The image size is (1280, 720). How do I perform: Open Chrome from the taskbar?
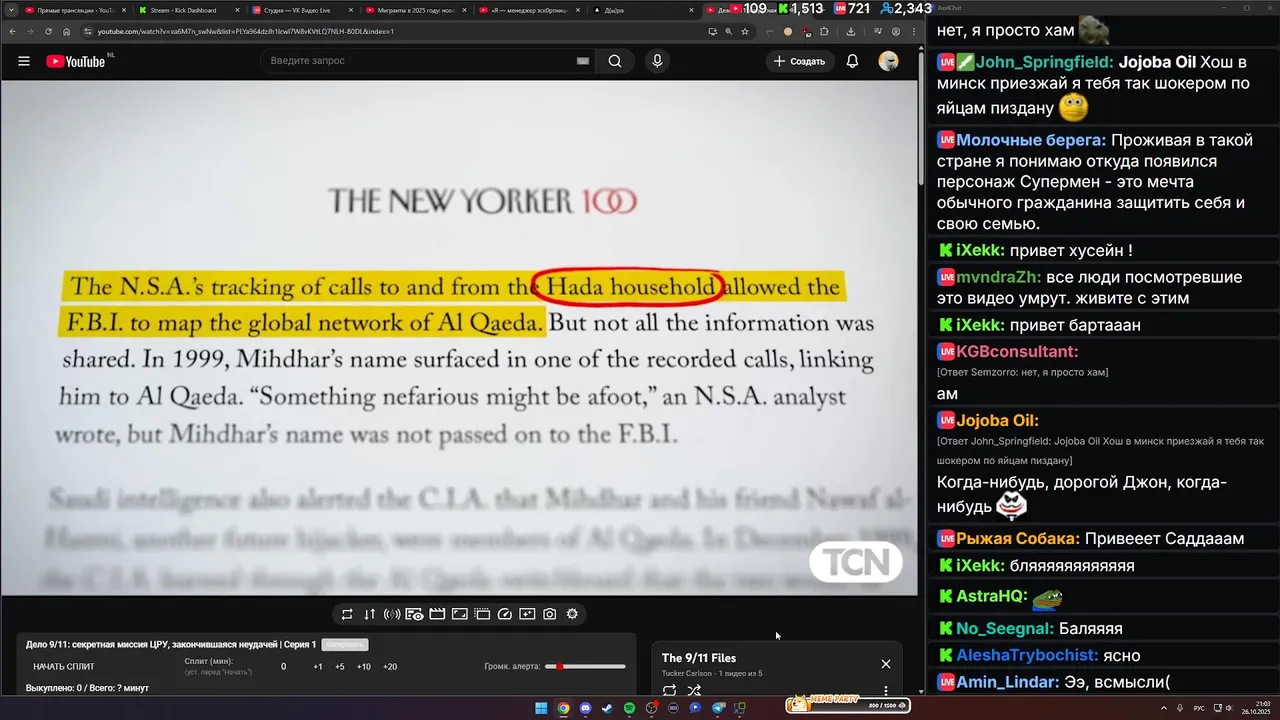(x=563, y=708)
